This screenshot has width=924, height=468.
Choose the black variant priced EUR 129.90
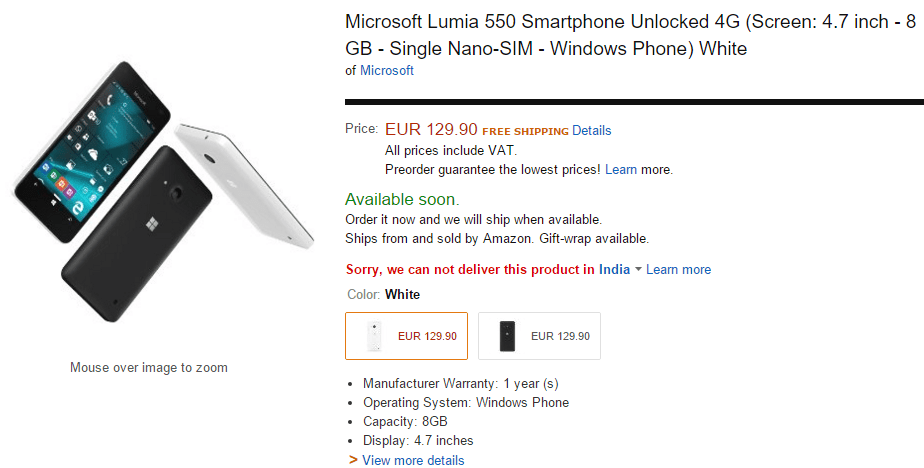pyautogui.click(x=539, y=336)
